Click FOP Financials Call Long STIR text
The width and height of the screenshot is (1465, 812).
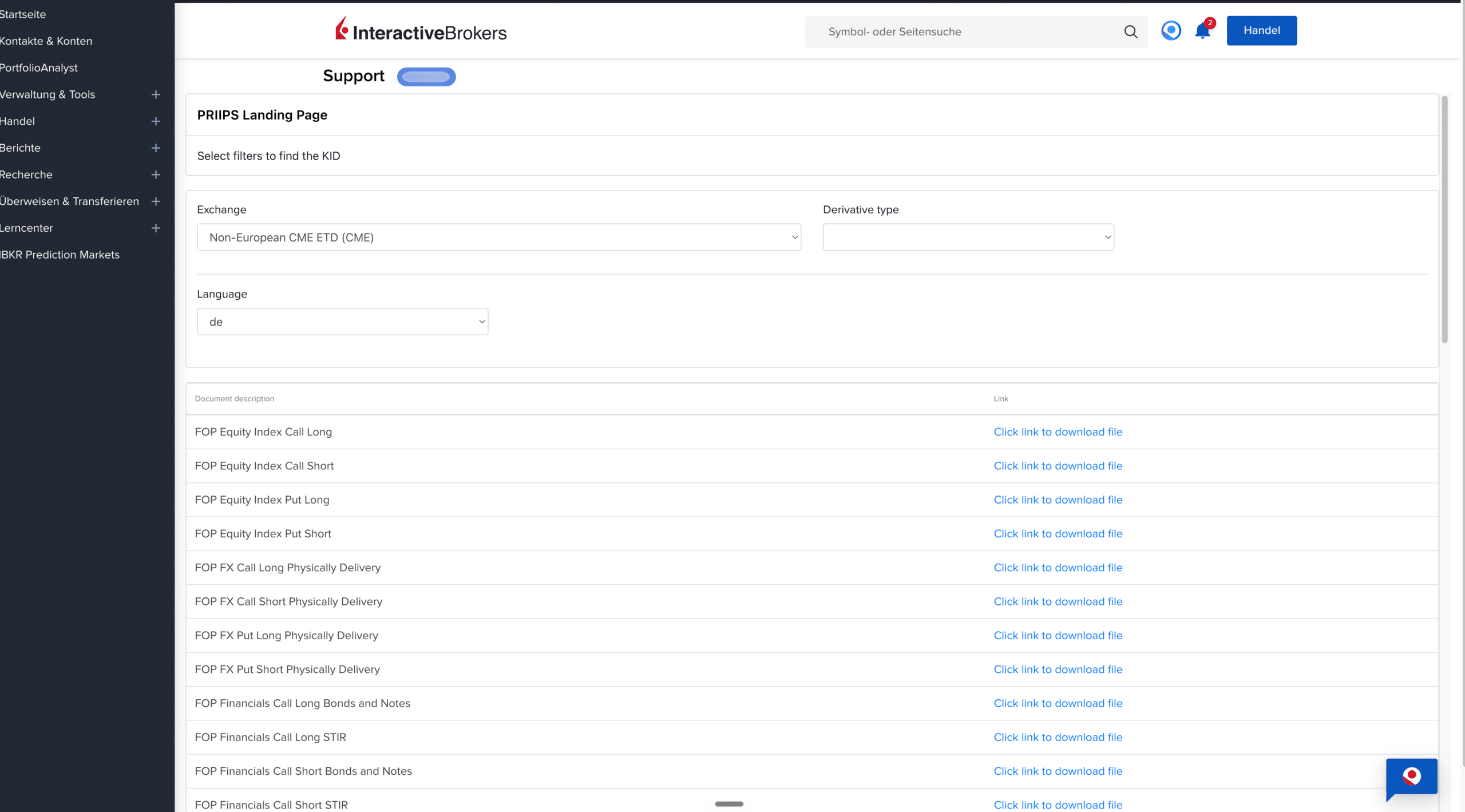(x=270, y=737)
